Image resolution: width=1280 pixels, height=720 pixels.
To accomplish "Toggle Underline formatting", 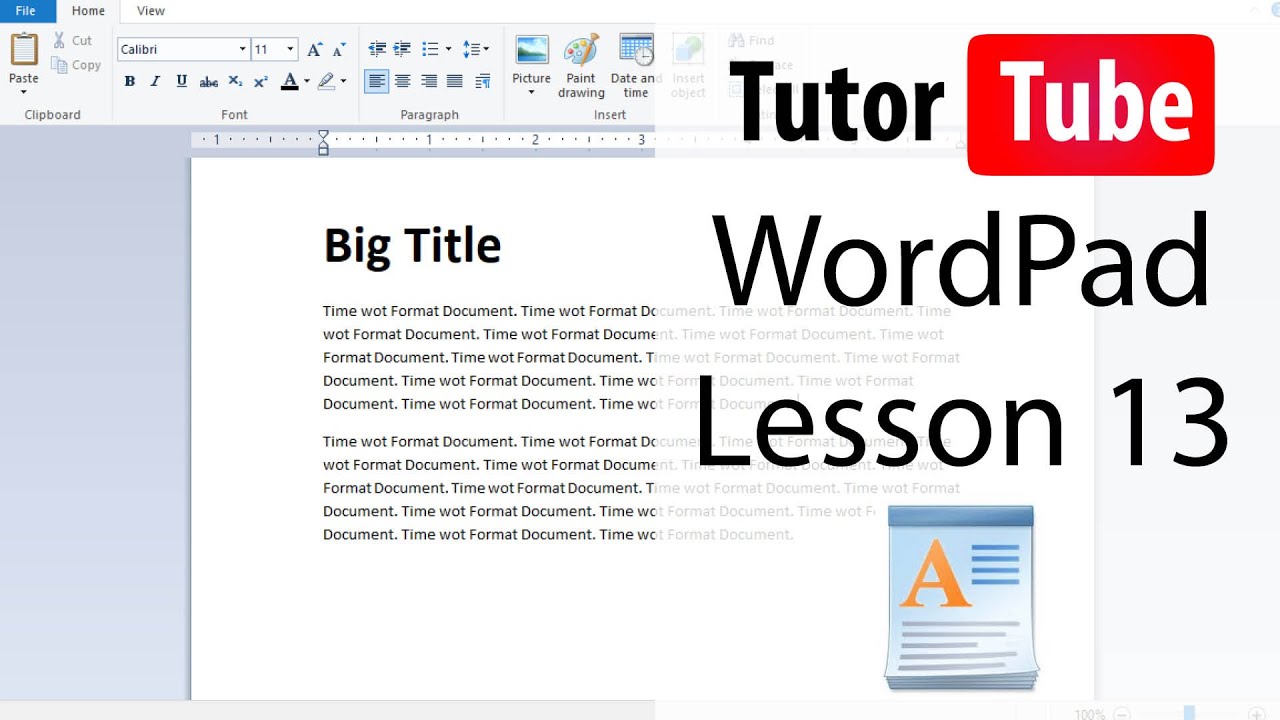I will pos(181,81).
